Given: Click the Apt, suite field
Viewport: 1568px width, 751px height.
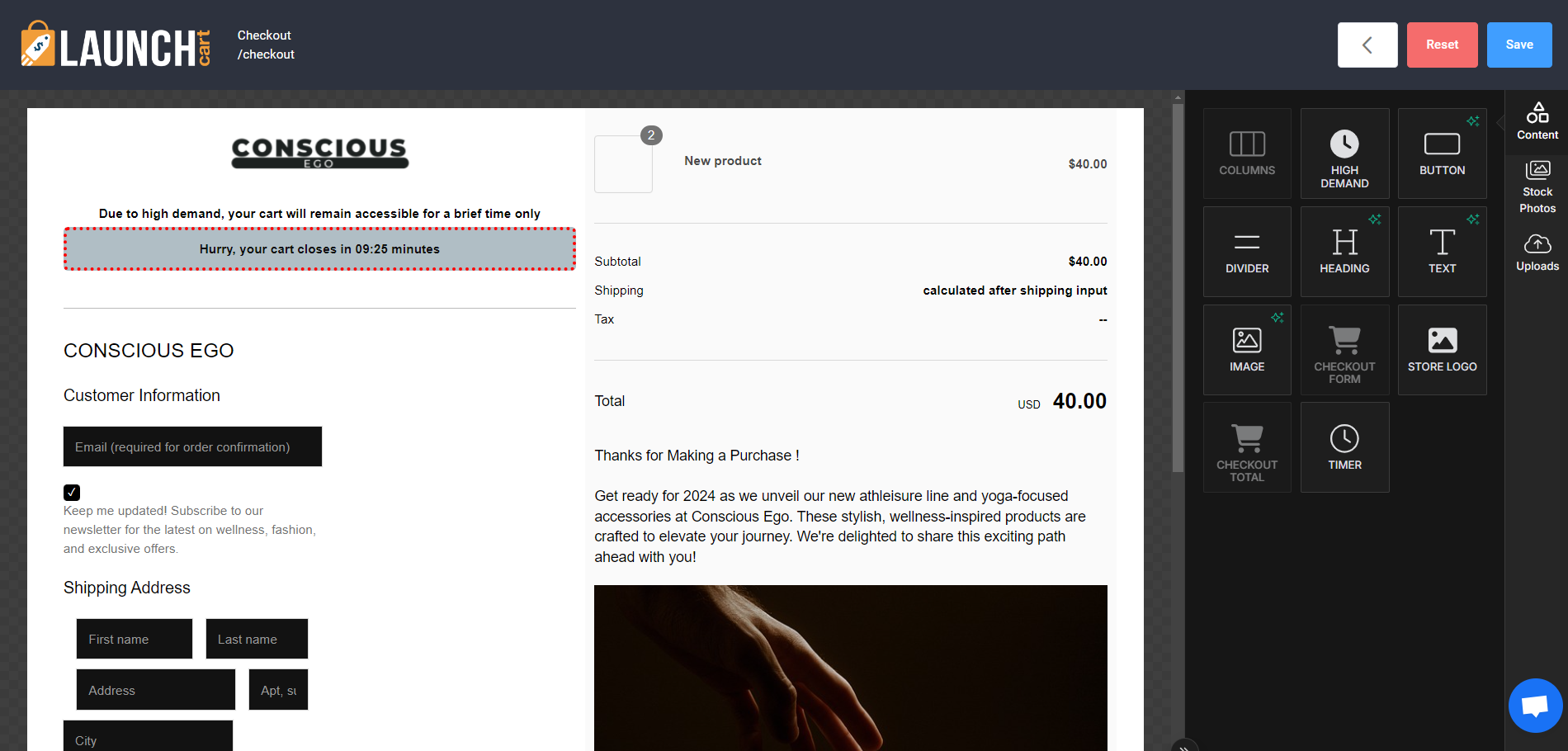Looking at the screenshot, I should (278, 690).
